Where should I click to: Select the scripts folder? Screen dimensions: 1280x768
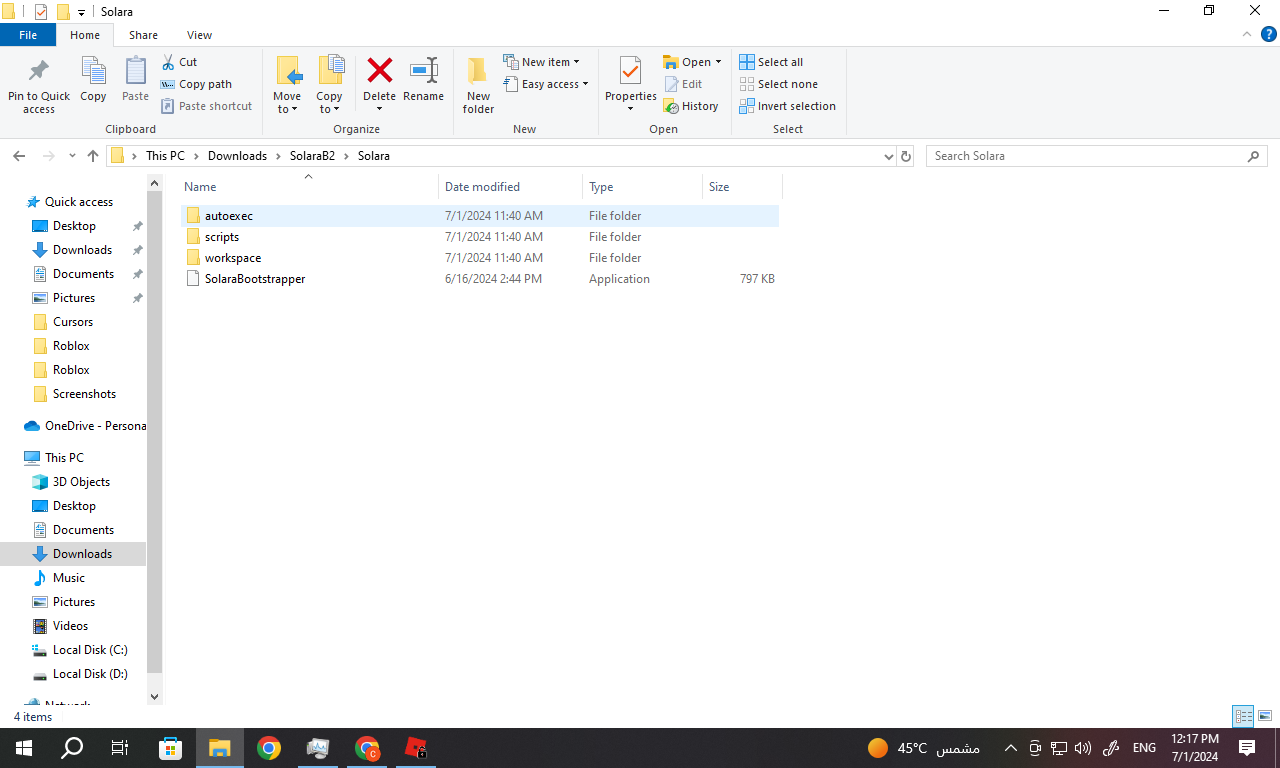tap(480, 237)
